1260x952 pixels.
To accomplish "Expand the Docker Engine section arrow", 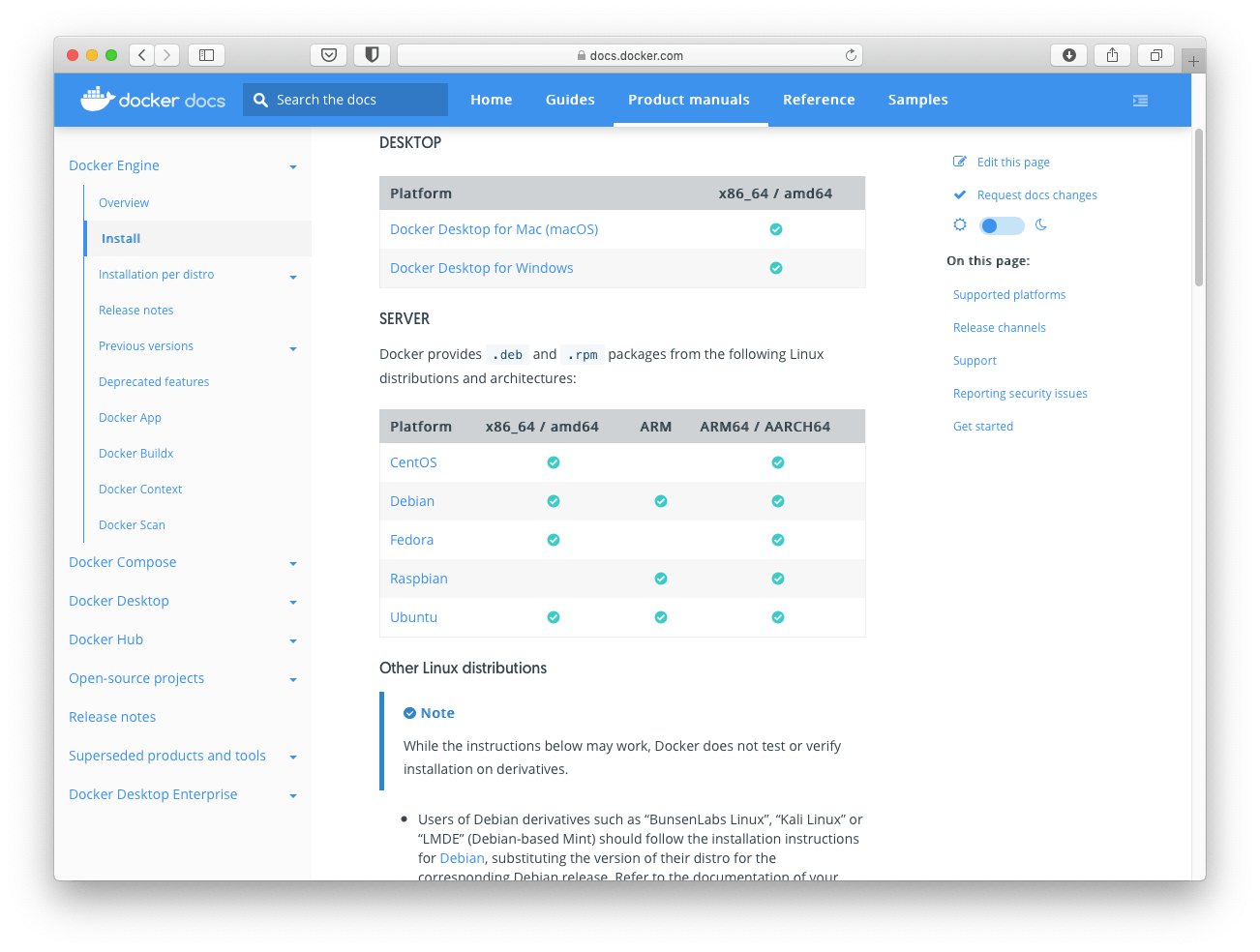I will coord(293,167).
